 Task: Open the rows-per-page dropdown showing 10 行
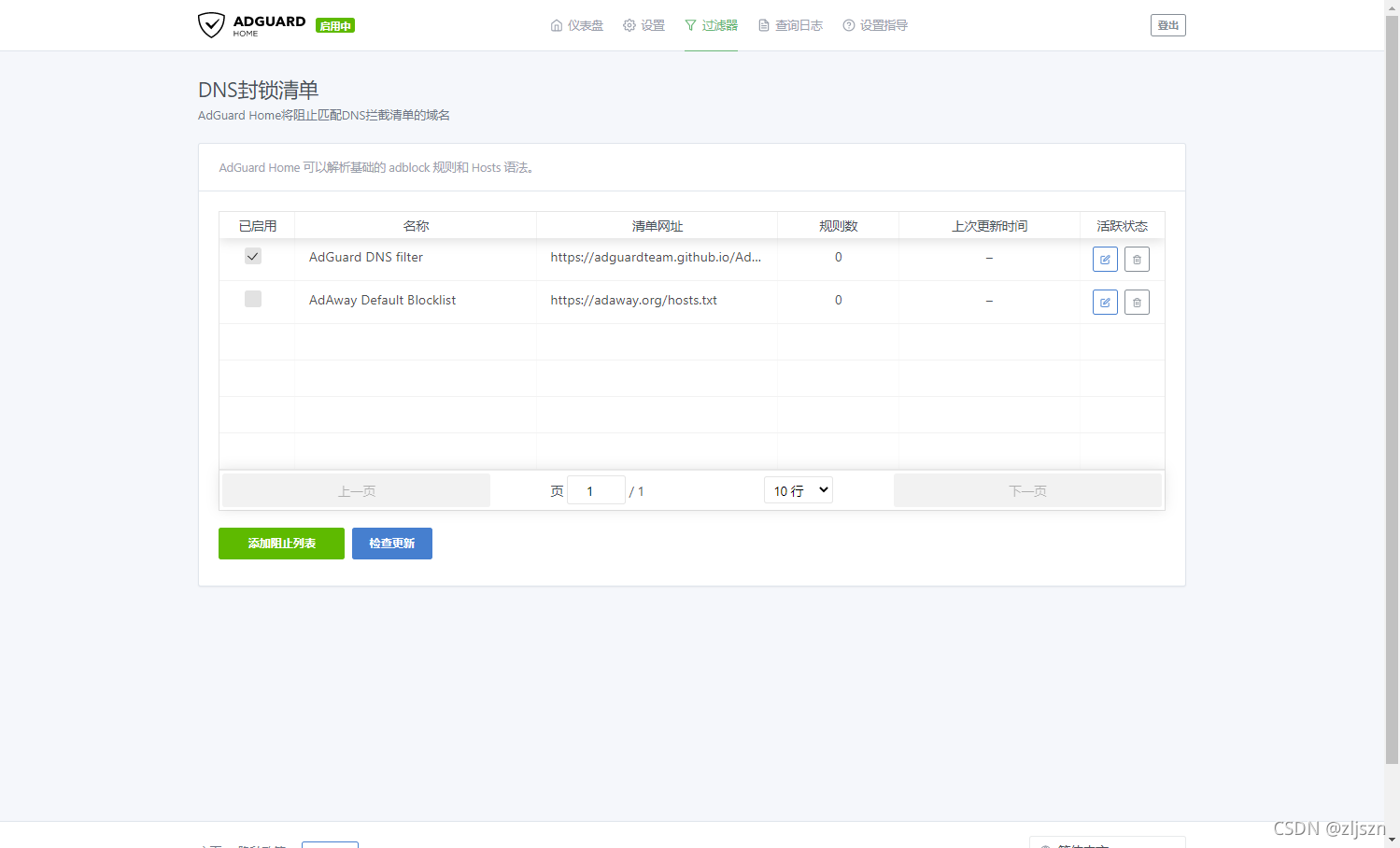pyautogui.click(x=799, y=490)
